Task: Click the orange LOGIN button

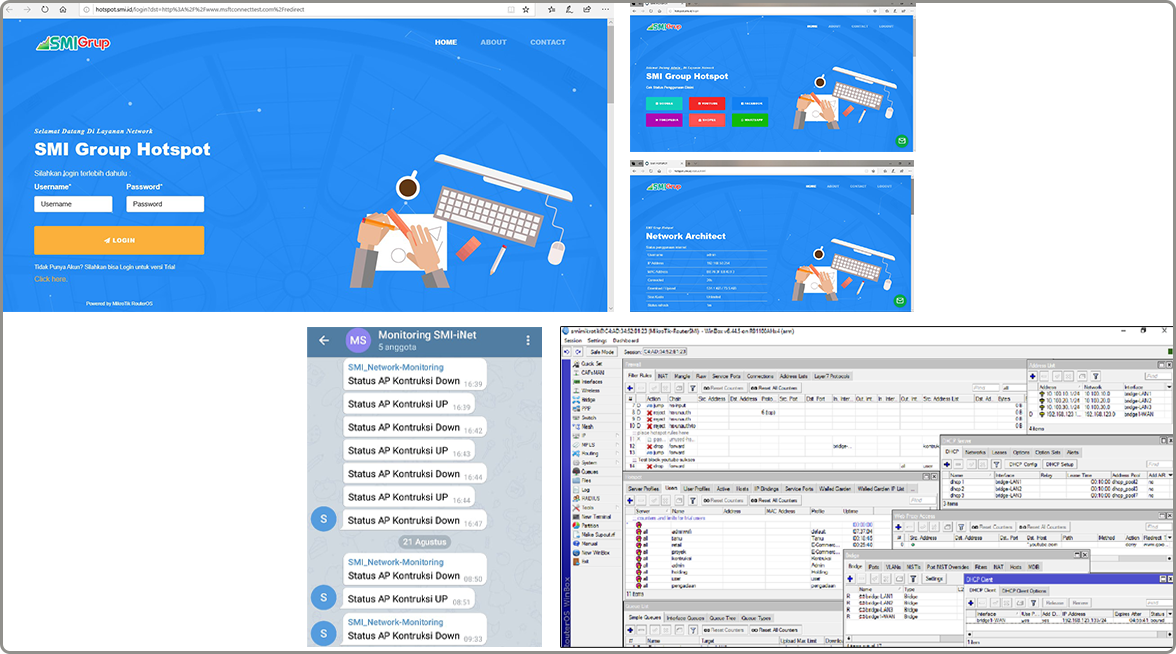Action: [118, 240]
